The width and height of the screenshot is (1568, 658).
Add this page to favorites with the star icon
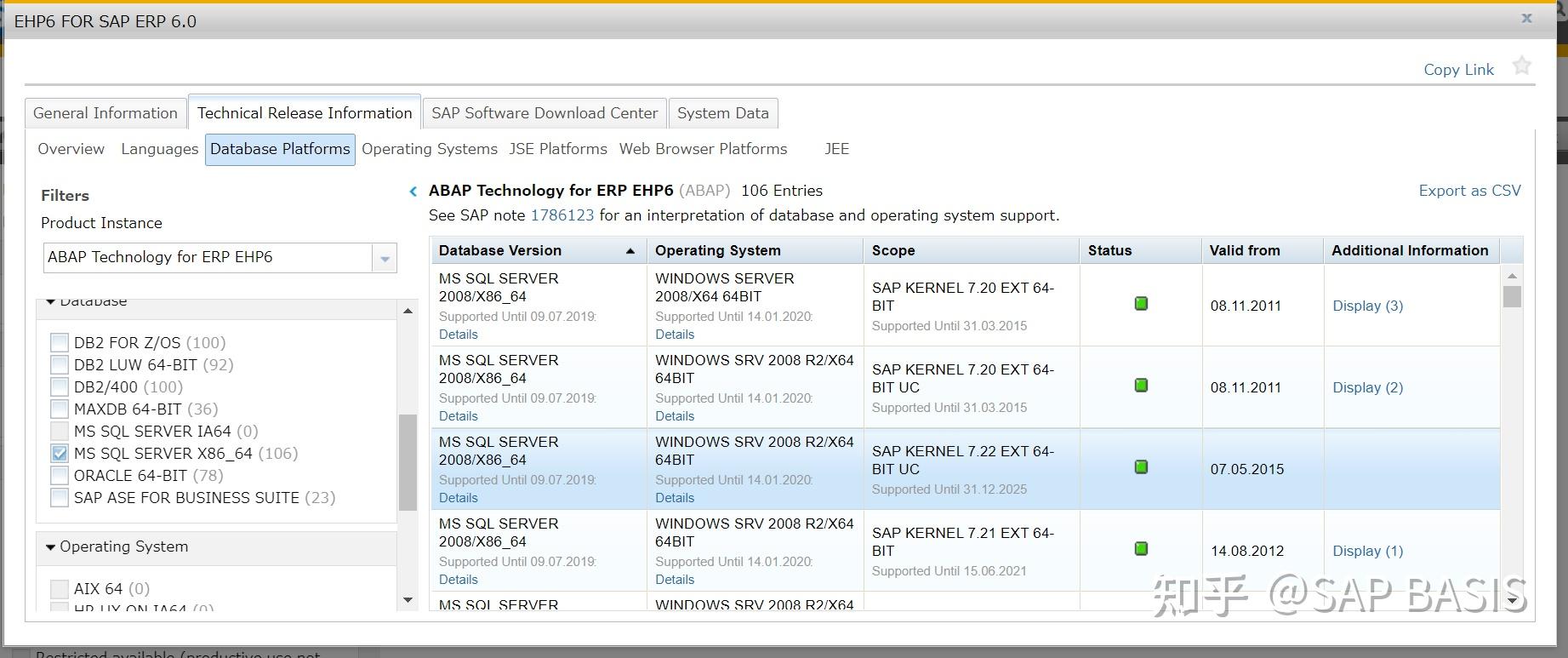point(1521,66)
